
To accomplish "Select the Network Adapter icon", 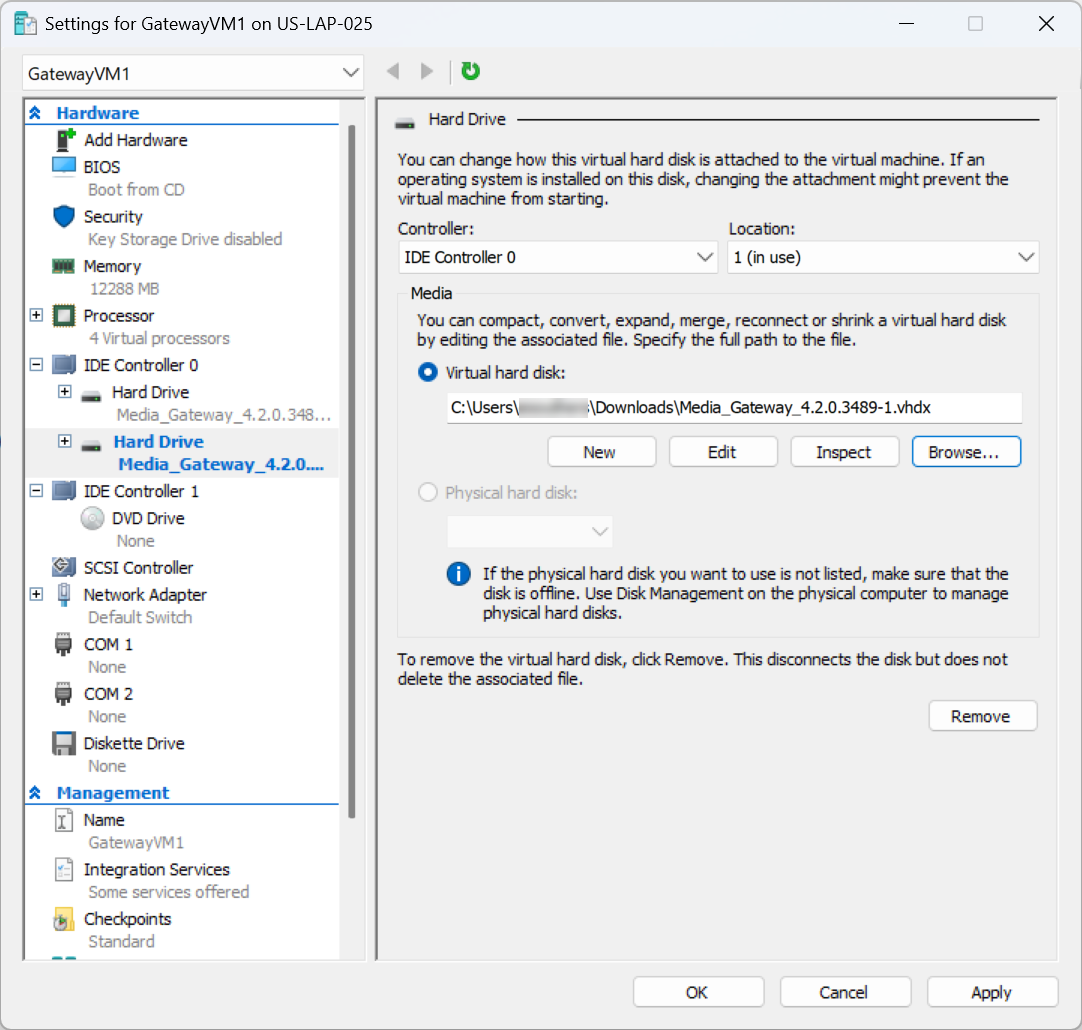I will pyautogui.click(x=64, y=595).
